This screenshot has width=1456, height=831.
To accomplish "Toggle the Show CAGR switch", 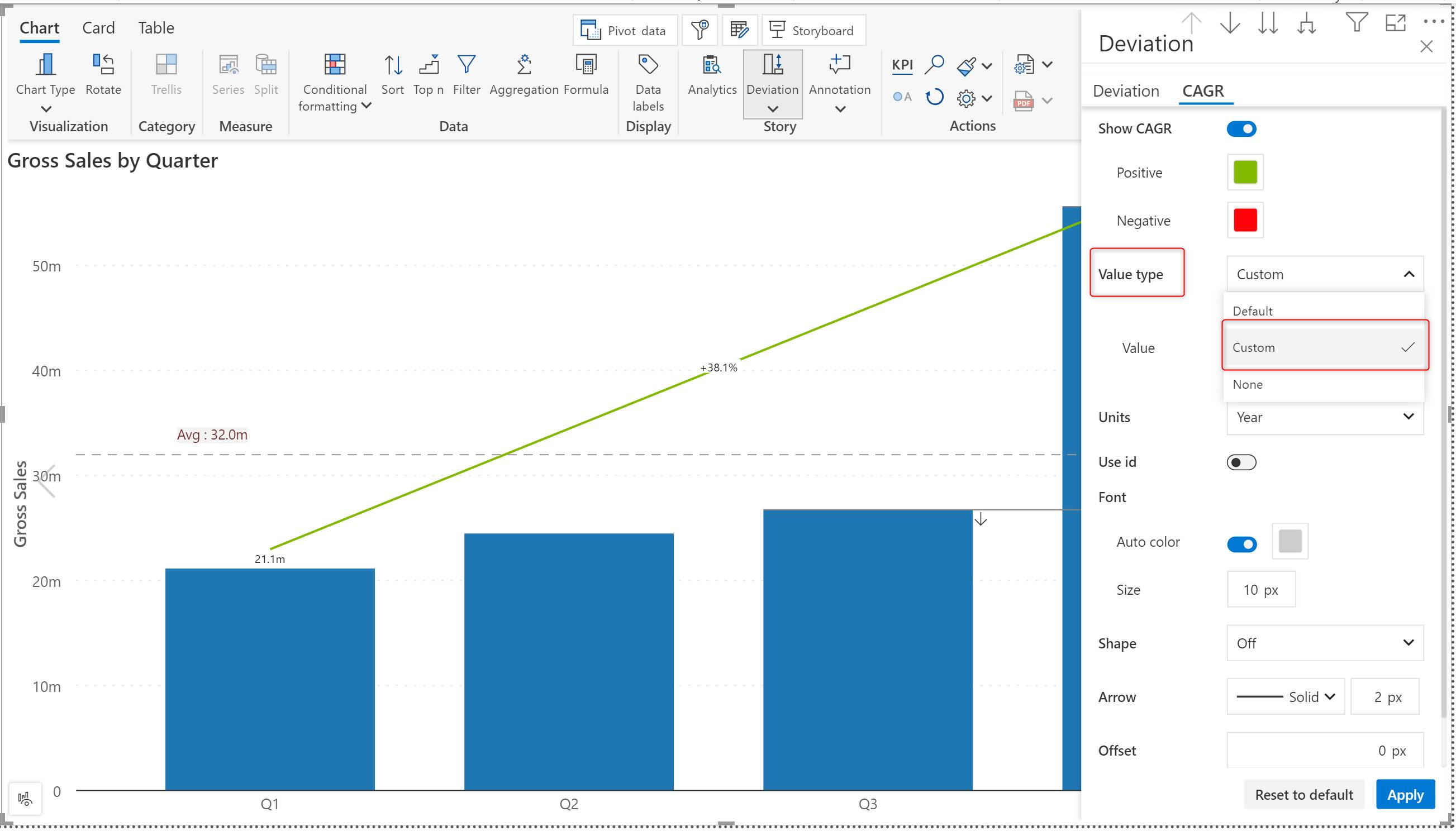I will point(1241,129).
